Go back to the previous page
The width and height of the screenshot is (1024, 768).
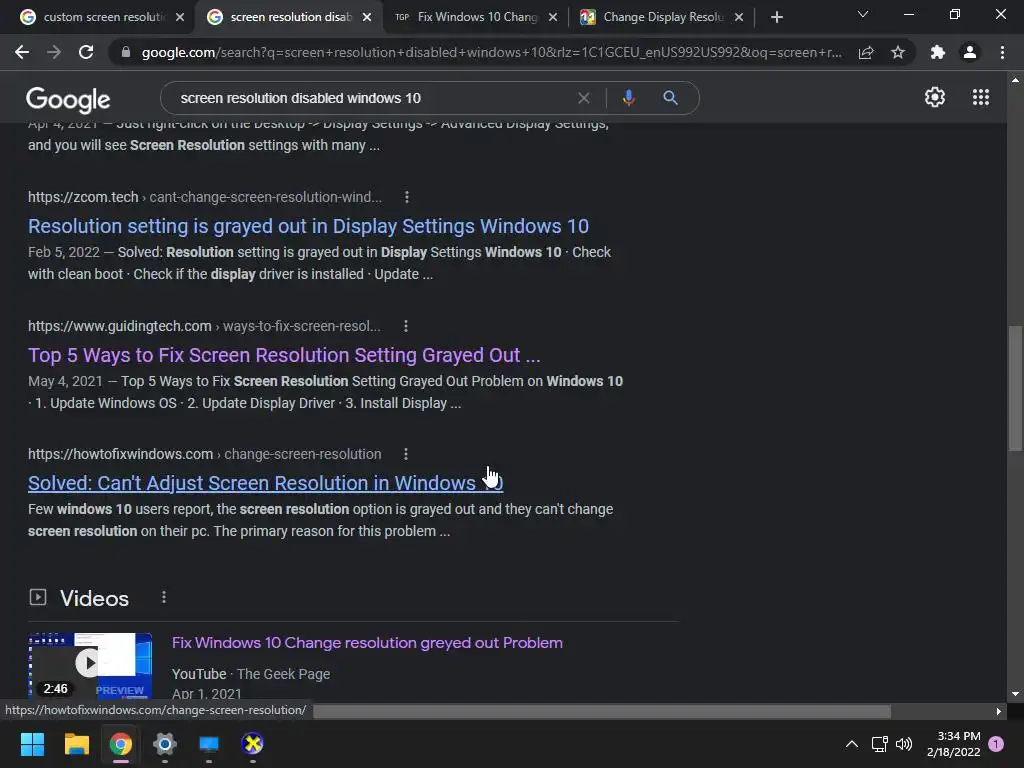22,52
